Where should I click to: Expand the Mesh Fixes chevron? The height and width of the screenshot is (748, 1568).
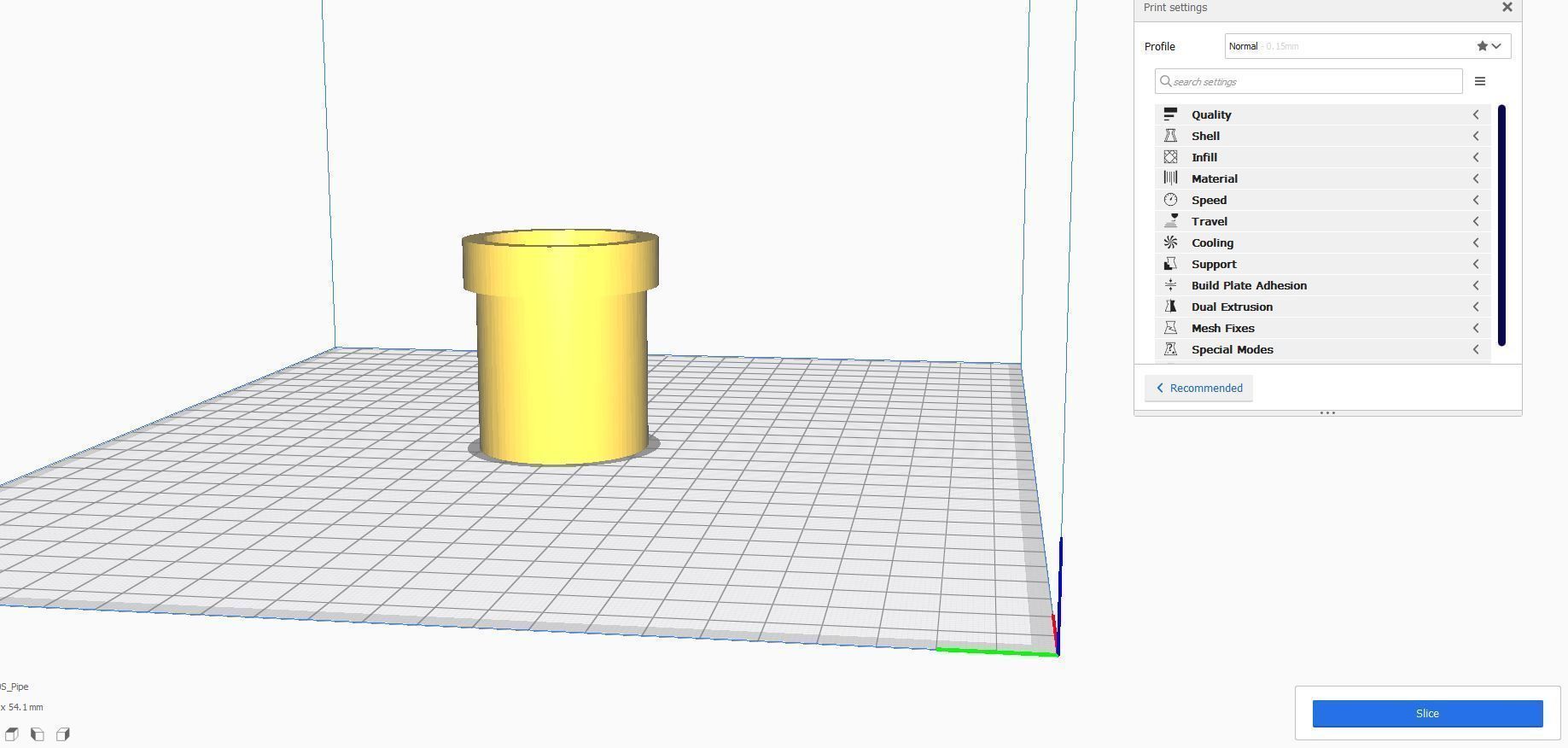(1476, 328)
